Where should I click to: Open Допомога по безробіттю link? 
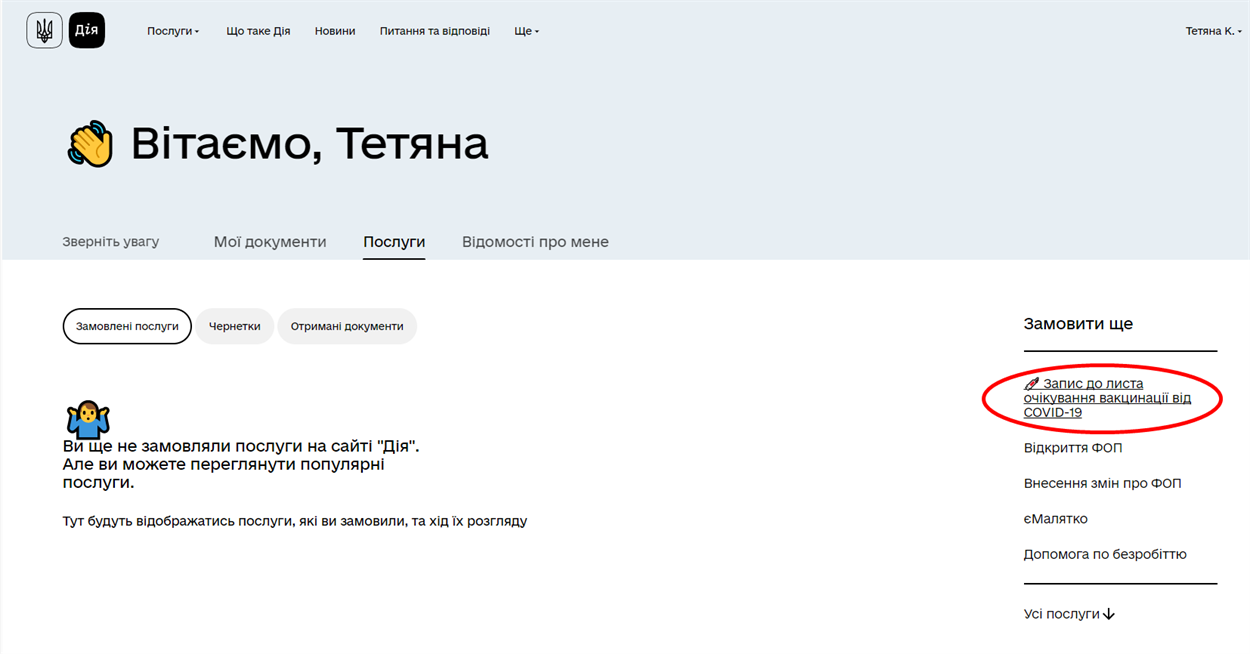(1104, 554)
